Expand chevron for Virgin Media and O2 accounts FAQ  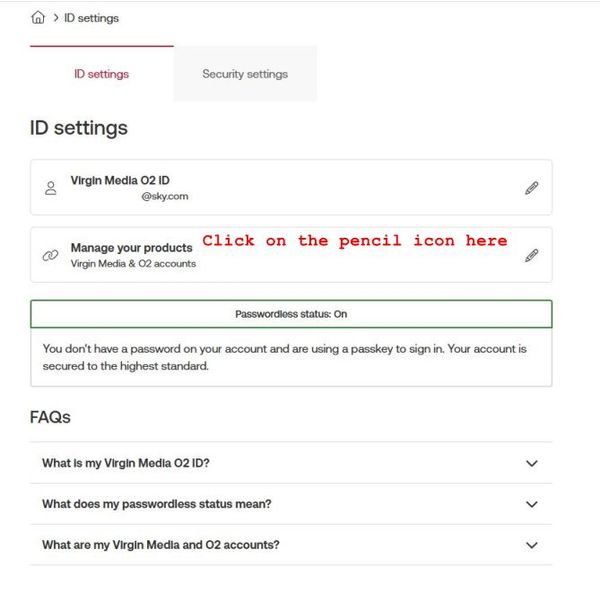531,545
